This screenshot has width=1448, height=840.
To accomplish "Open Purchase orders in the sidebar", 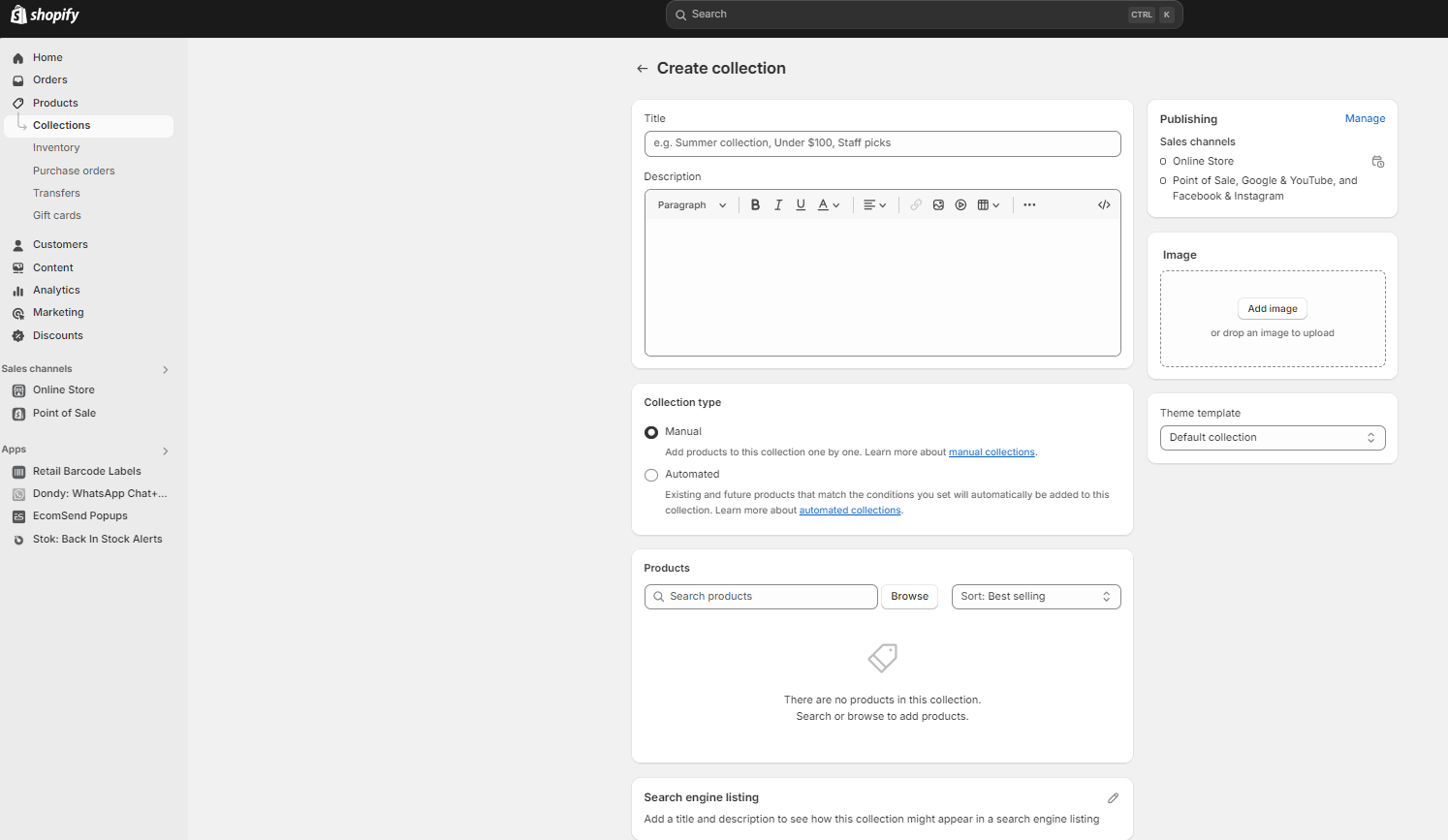I will 74,171.
